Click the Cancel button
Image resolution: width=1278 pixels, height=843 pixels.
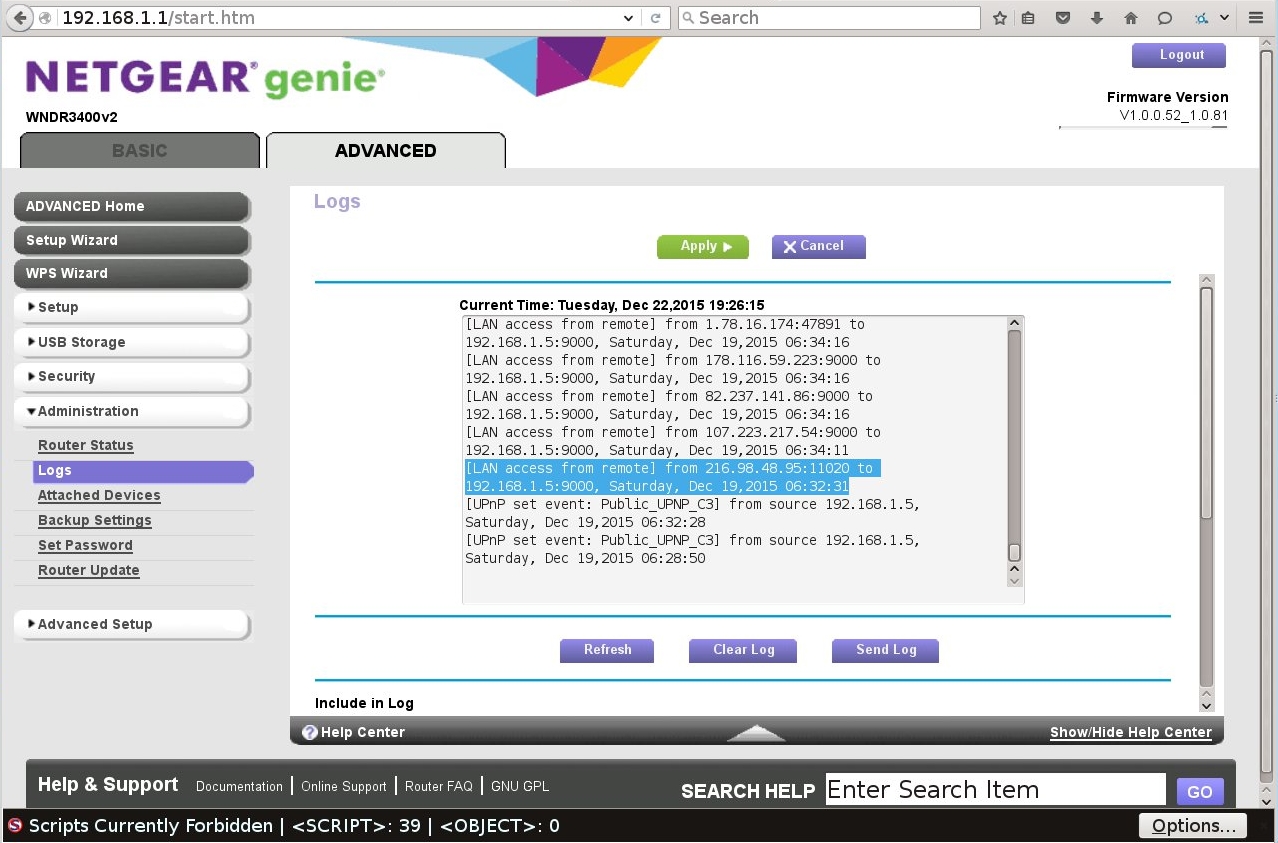pyautogui.click(x=819, y=246)
